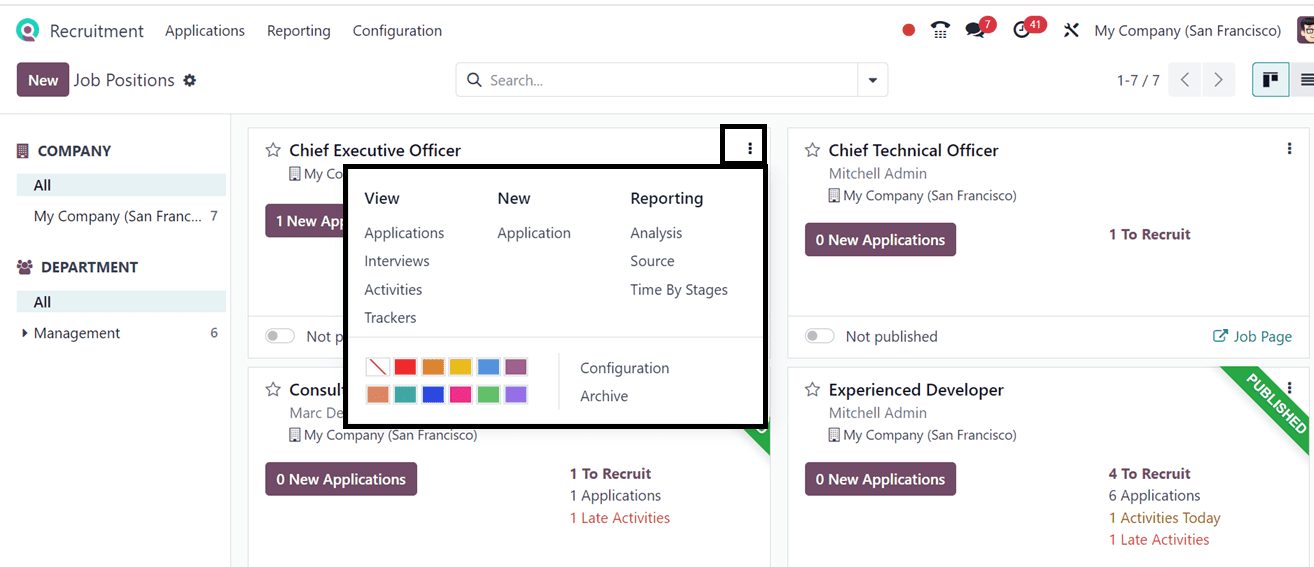Switch to list view icon

click(1305, 80)
